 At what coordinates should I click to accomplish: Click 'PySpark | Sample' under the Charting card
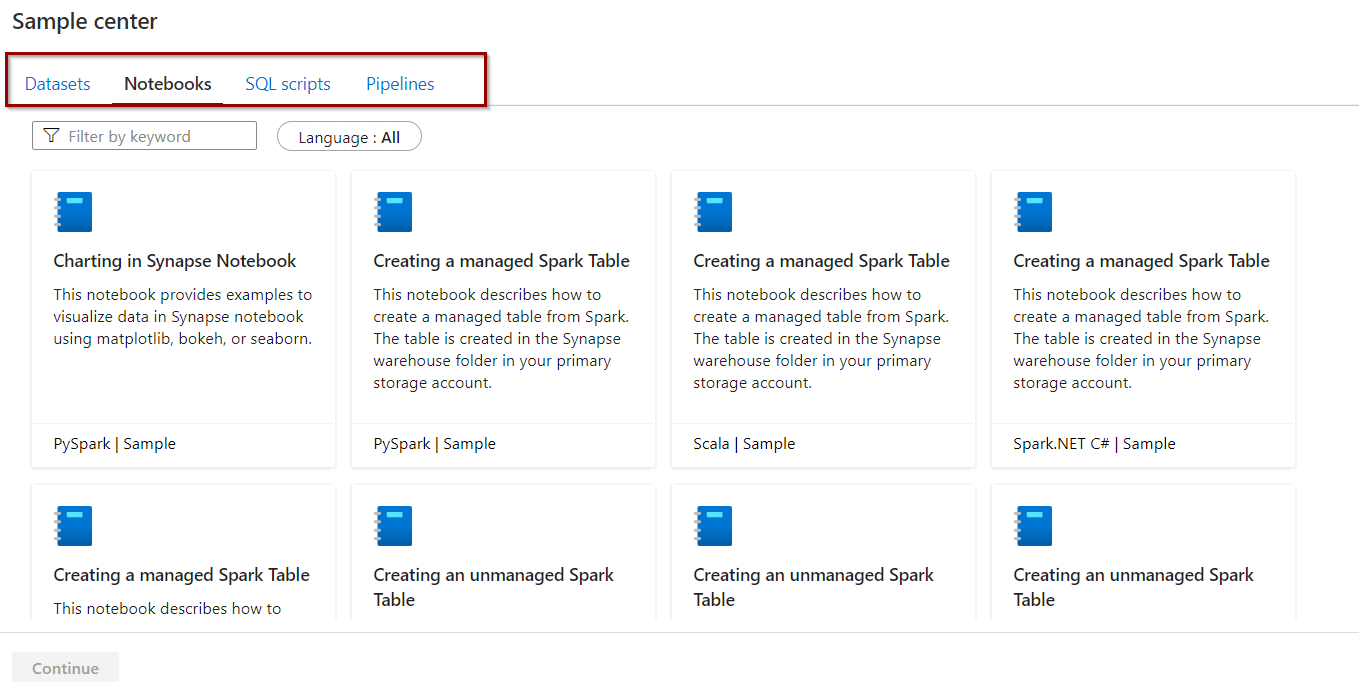click(x=114, y=444)
